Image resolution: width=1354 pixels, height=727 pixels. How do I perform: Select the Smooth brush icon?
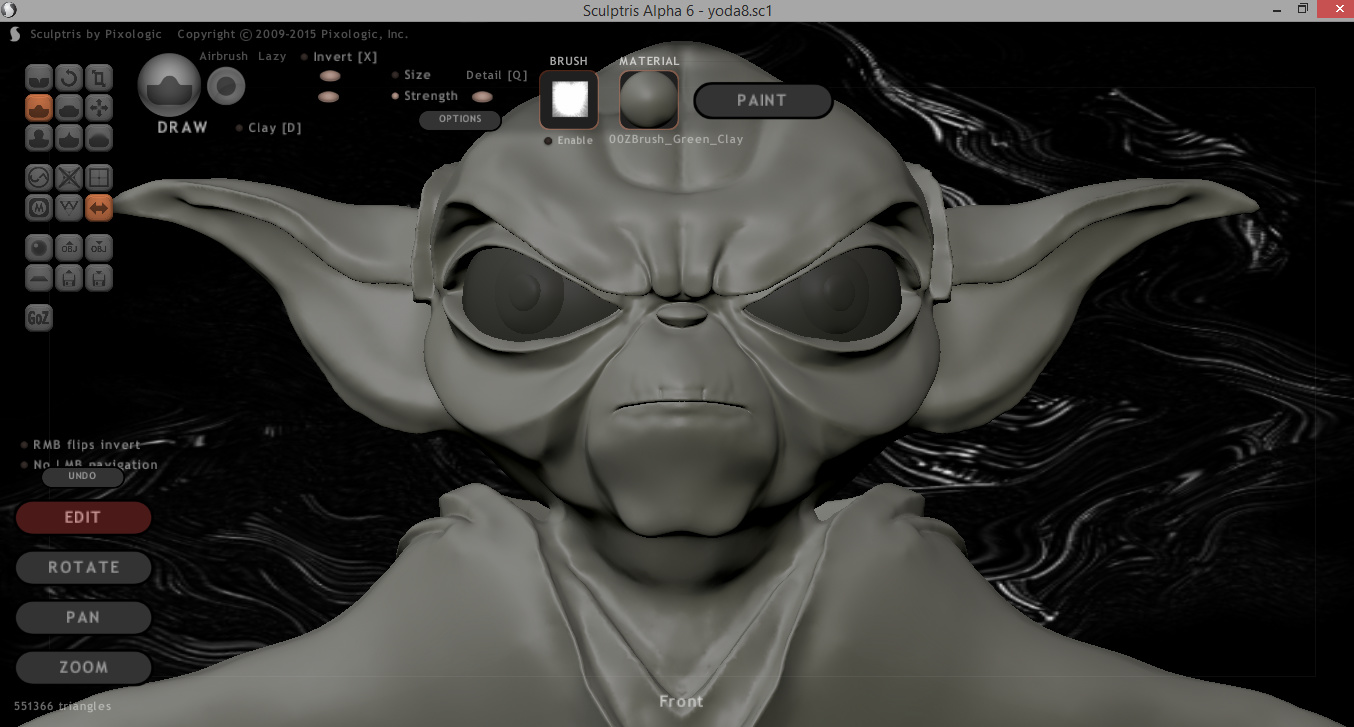99,137
